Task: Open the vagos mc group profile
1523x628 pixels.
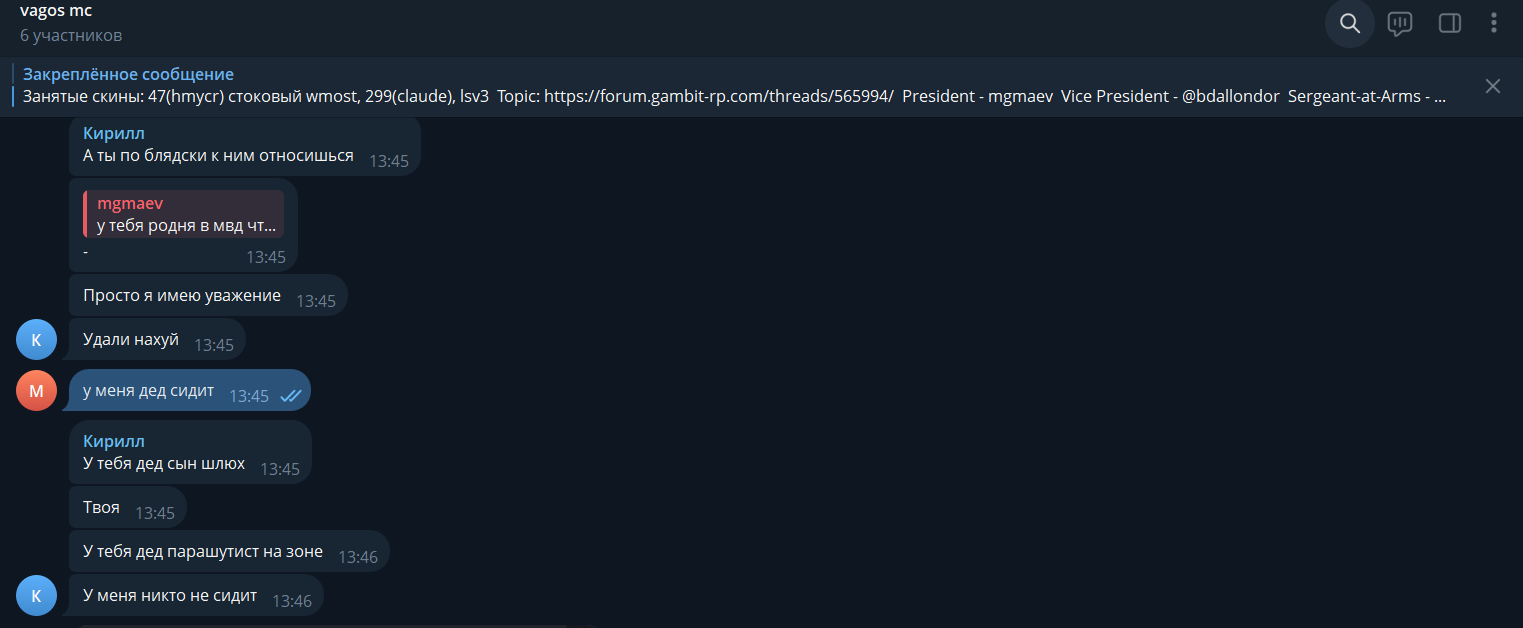Action: 56,11
